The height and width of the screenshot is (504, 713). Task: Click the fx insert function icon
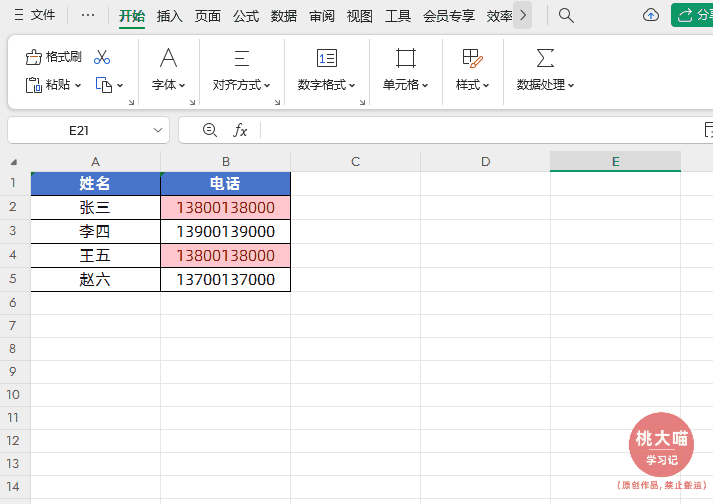click(x=240, y=131)
